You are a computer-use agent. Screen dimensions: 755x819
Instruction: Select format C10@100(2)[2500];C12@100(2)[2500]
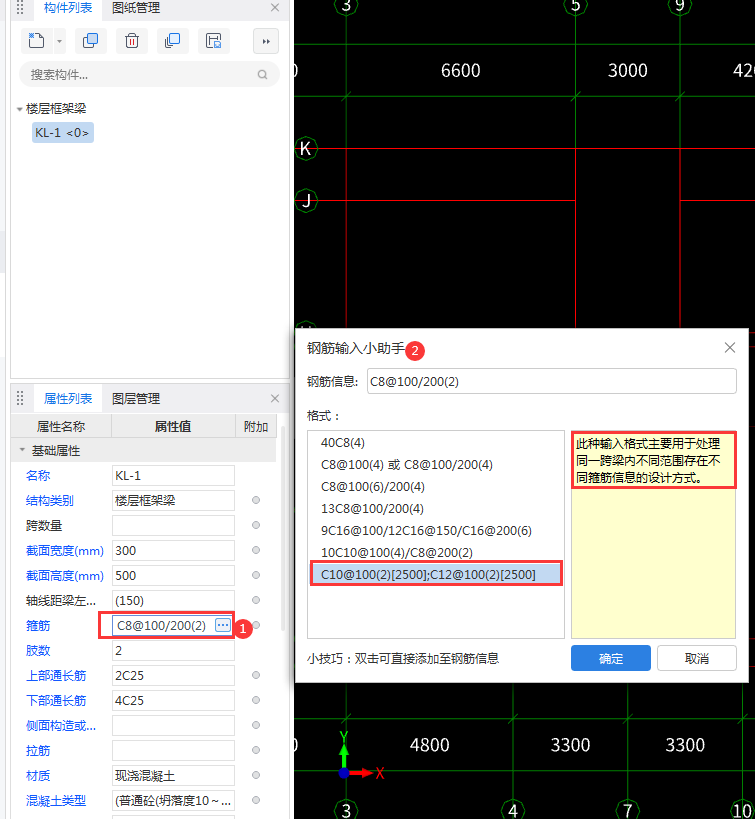pyautogui.click(x=436, y=575)
